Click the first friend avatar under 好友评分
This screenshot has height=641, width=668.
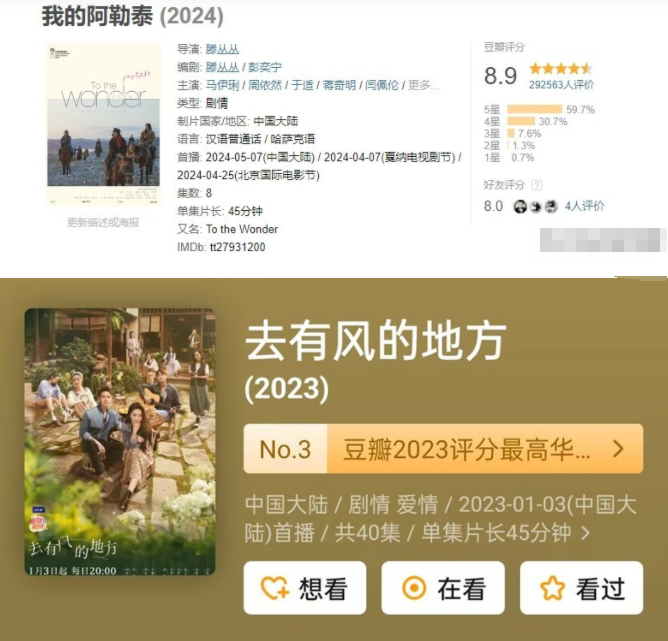[520, 207]
